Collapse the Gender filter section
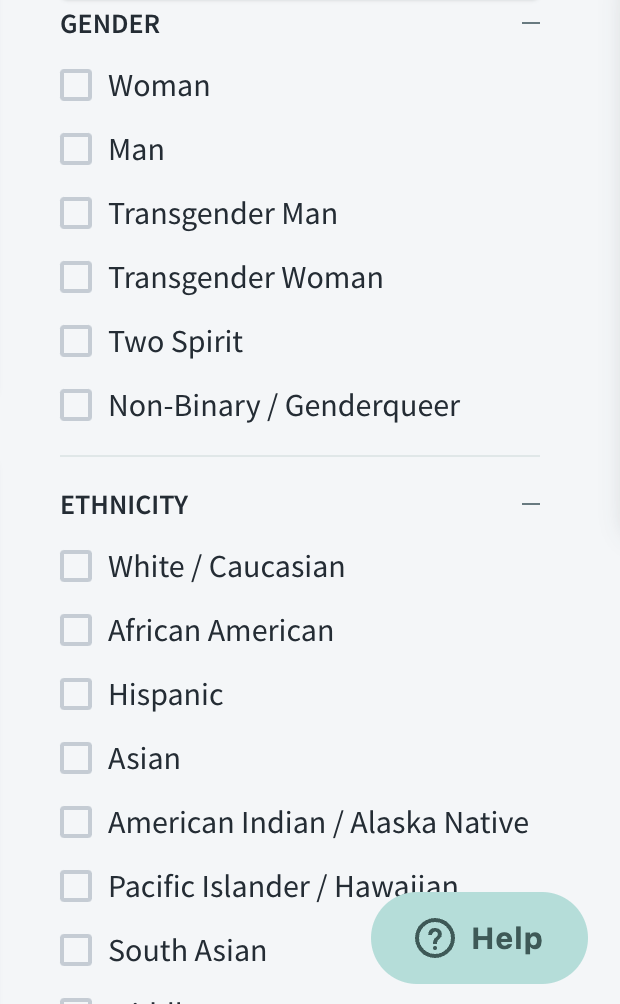620x1004 pixels. (x=530, y=24)
